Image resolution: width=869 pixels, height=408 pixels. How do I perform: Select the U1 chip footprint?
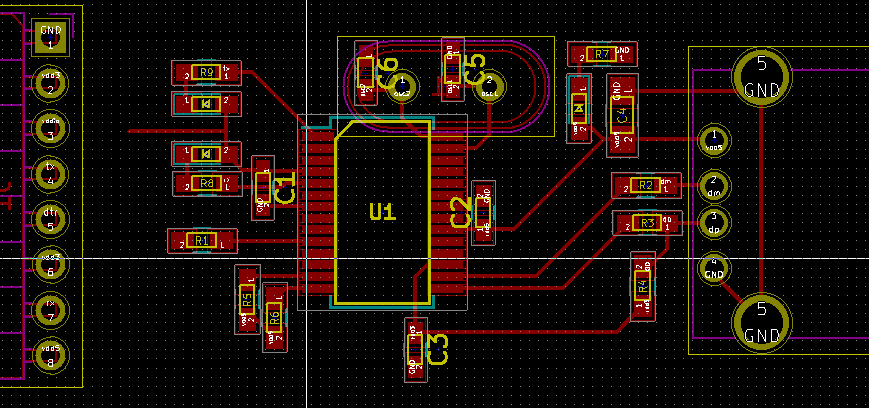[x=382, y=212]
